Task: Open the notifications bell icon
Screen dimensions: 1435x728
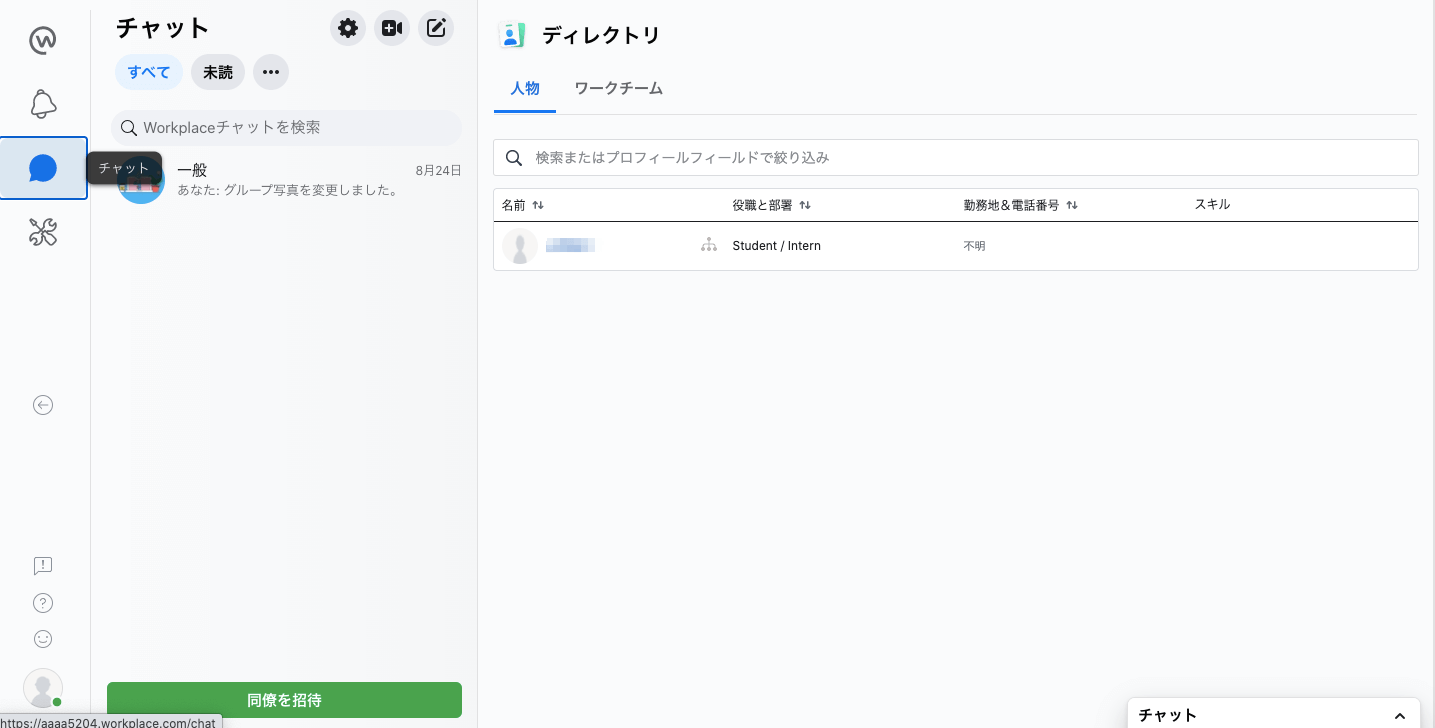Action: [43, 104]
